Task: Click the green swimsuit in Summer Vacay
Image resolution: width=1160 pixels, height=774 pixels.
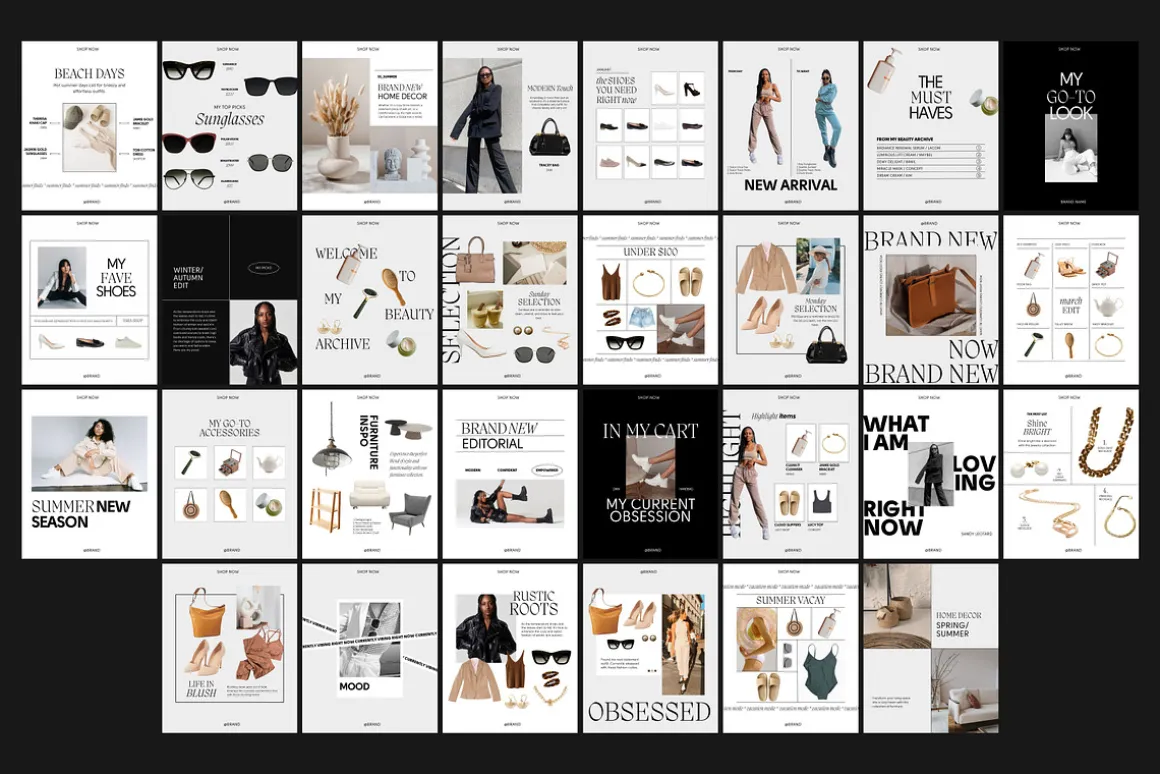Action: tap(822, 670)
